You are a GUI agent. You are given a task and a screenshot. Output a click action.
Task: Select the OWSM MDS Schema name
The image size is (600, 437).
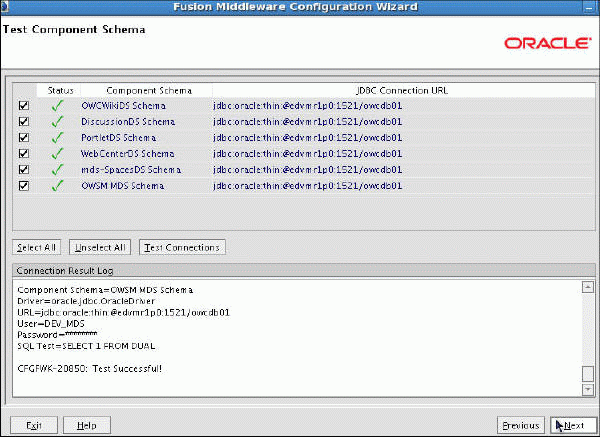point(122,186)
